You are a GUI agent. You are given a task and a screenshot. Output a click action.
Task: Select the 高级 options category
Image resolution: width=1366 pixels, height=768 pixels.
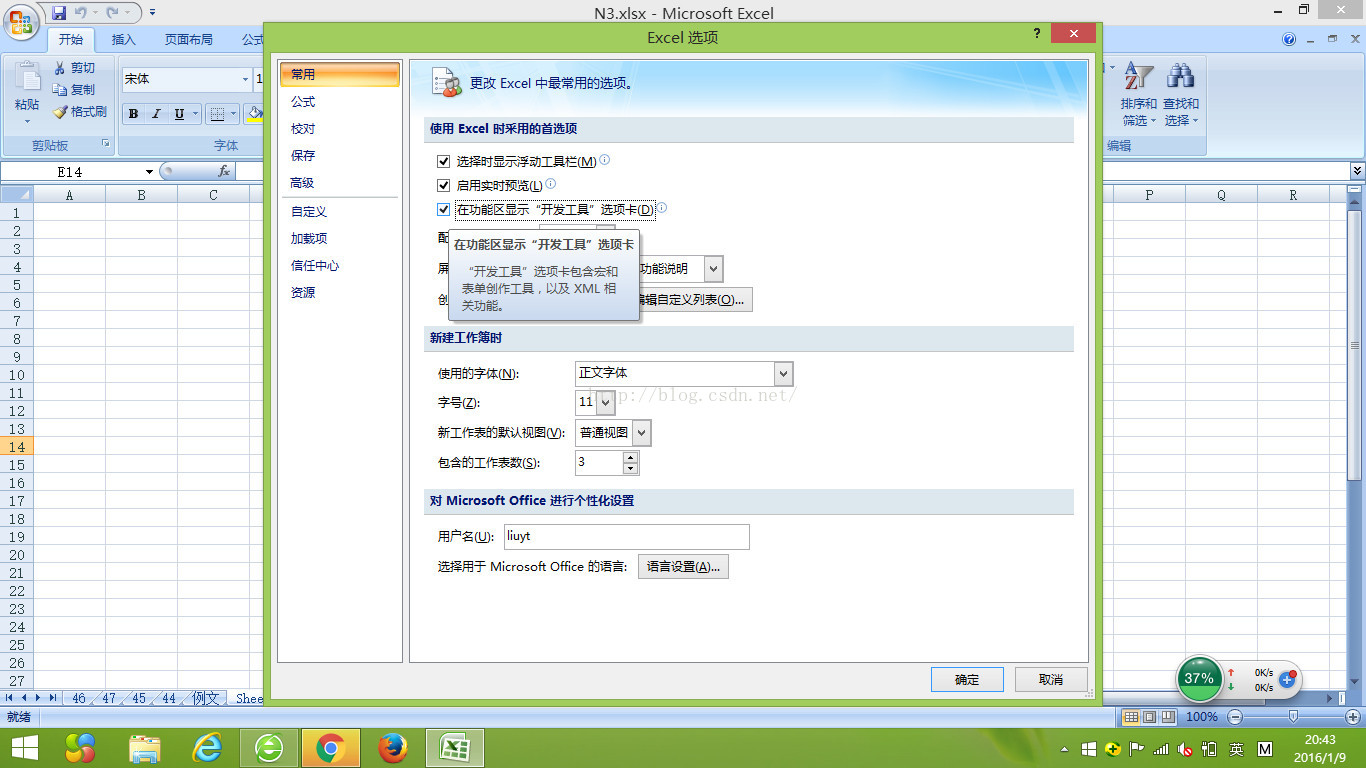[340, 183]
